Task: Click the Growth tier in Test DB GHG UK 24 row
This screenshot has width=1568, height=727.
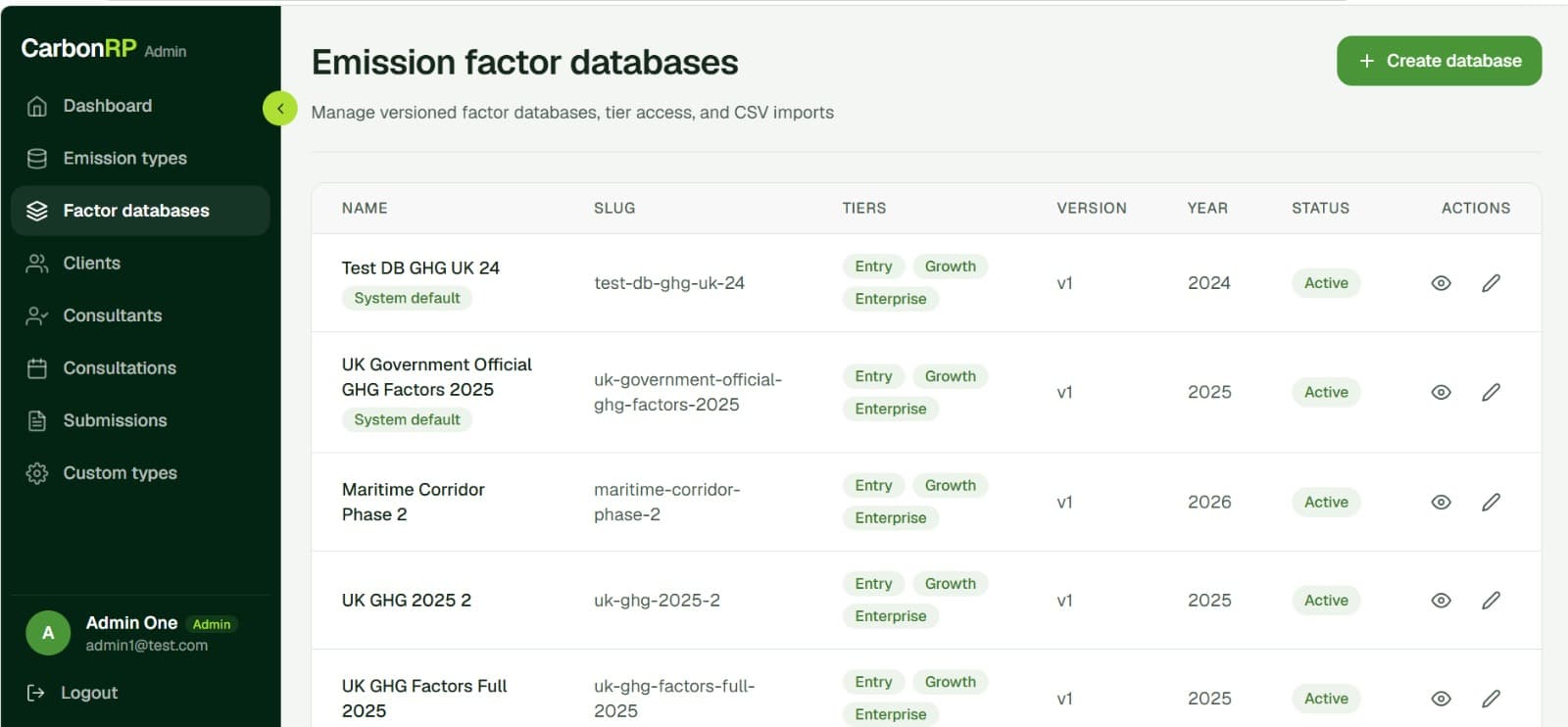Action: coord(950,267)
